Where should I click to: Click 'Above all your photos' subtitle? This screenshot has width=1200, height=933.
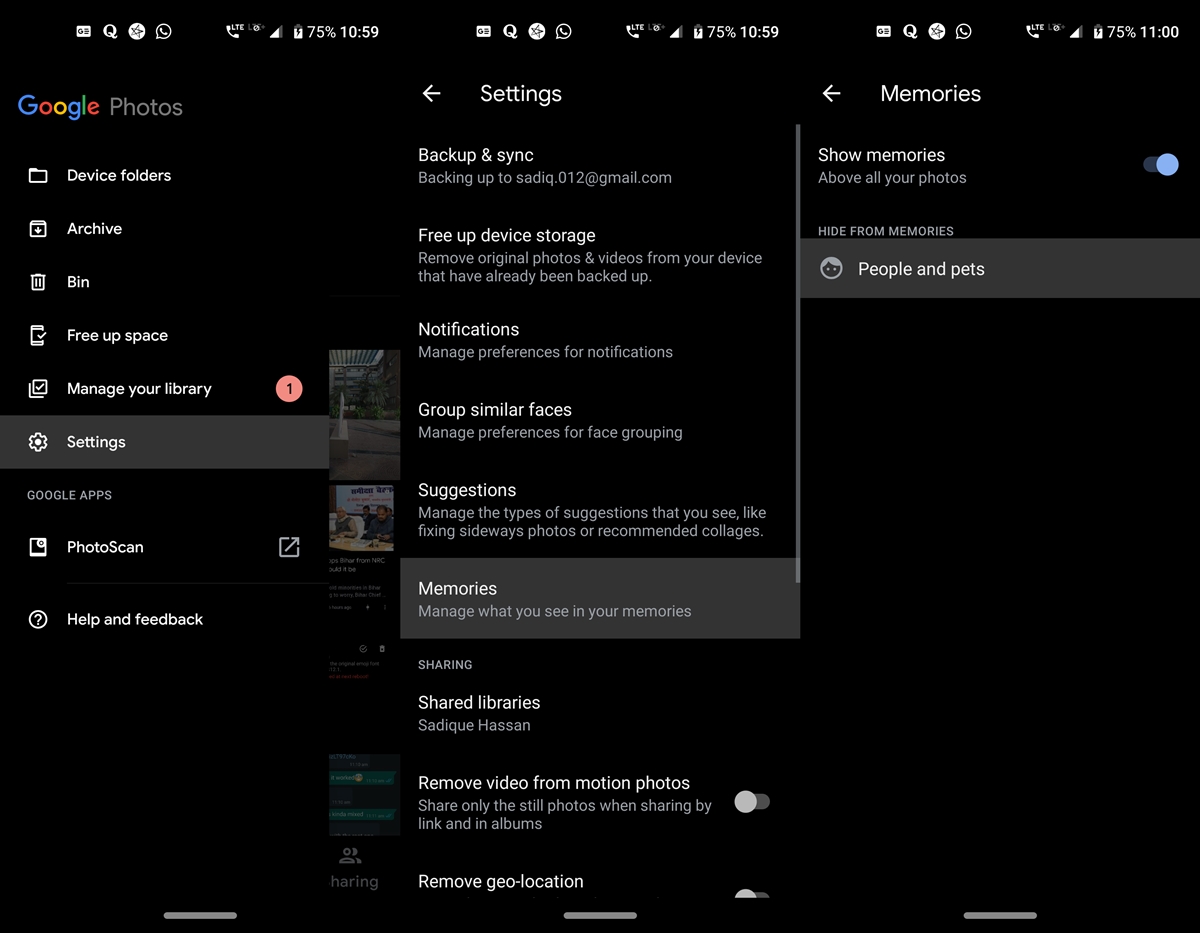(x=892, y=178)
